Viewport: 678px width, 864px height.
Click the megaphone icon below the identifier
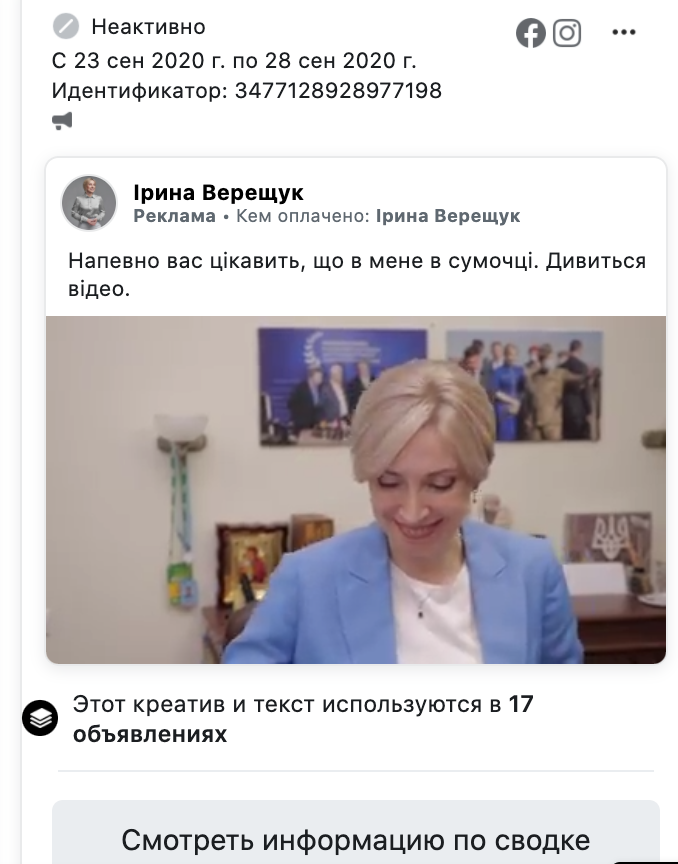pyautogui.click(x=62, y=121)
